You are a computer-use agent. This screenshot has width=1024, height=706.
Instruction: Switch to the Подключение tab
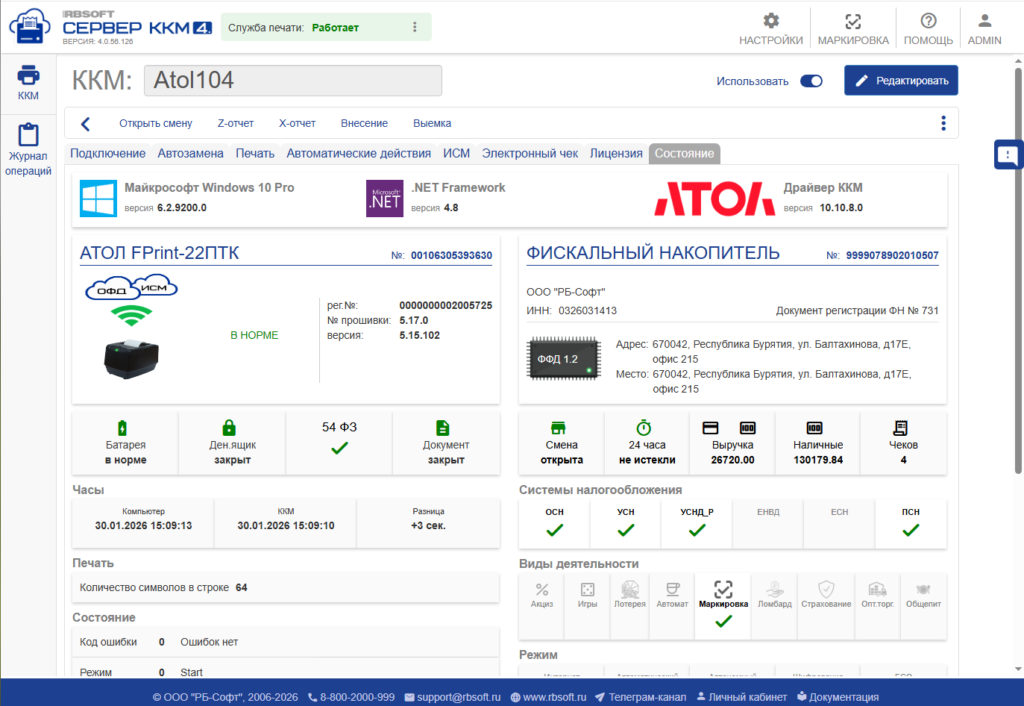pos(108,153)
